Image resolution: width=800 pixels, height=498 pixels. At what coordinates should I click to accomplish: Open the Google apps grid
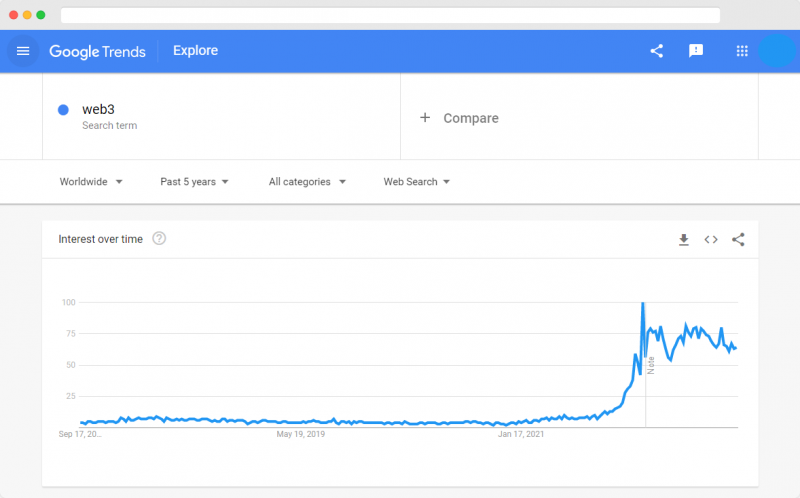point(742,51)
